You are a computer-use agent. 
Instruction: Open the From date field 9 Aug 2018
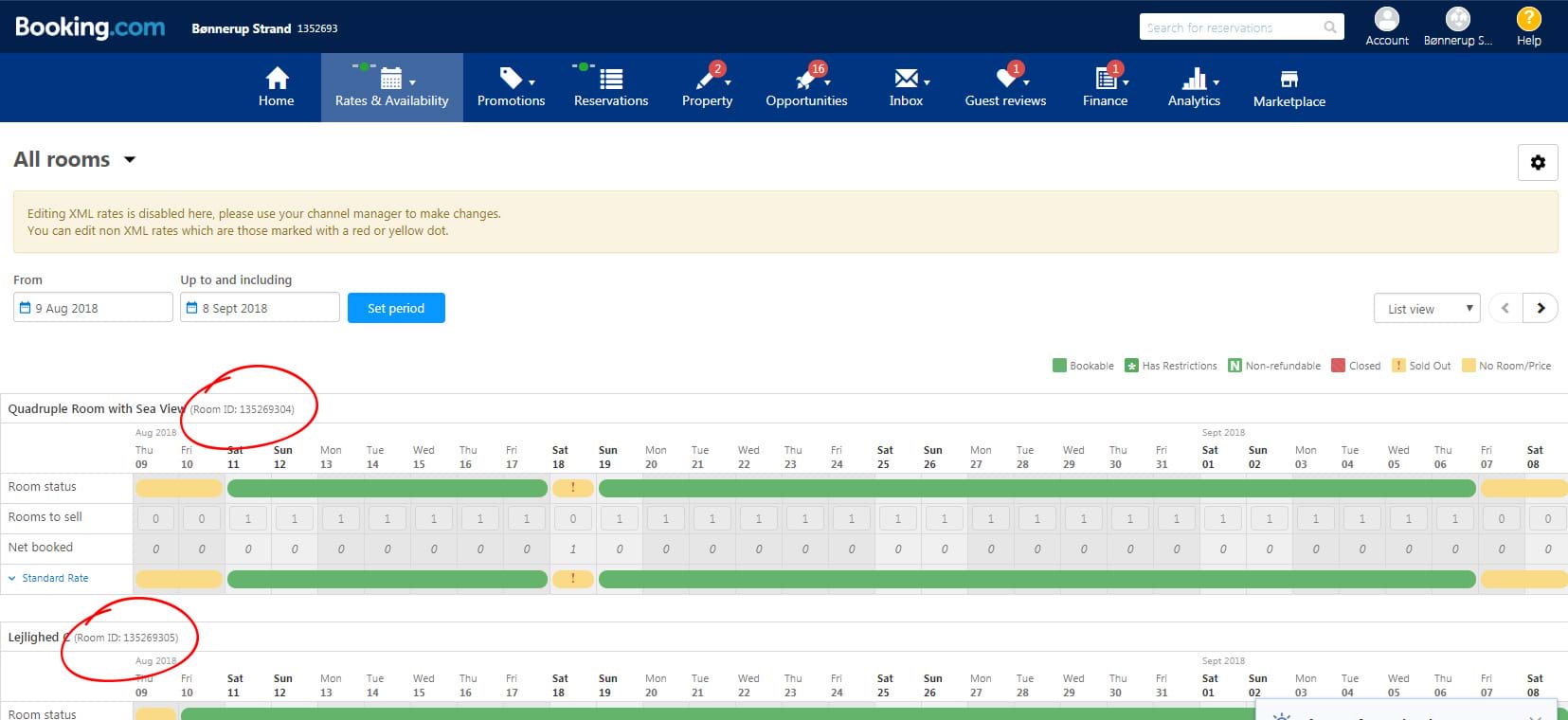click(93, 308)
